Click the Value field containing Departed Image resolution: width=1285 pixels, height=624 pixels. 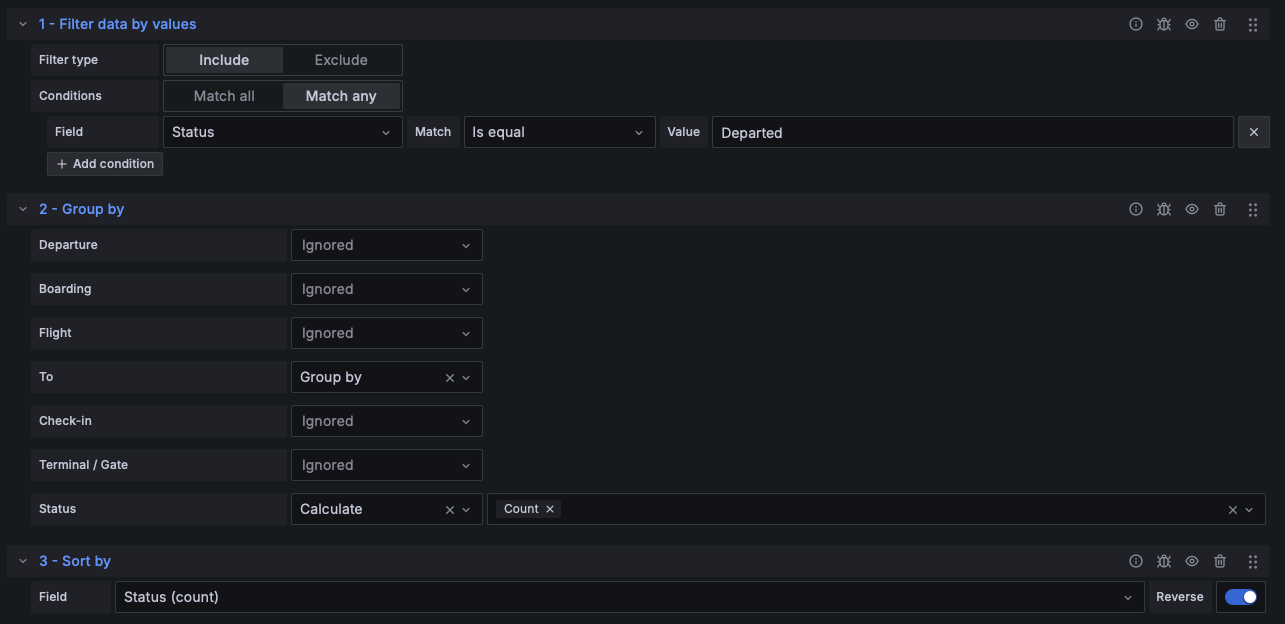click(x=971, y=132)
